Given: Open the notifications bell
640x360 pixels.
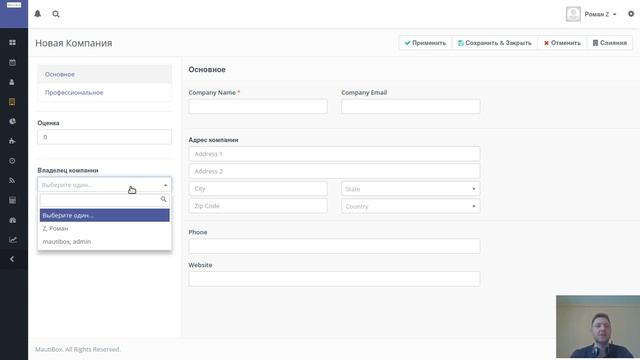Looking at the screenshot, I should (x=38, y=14).
